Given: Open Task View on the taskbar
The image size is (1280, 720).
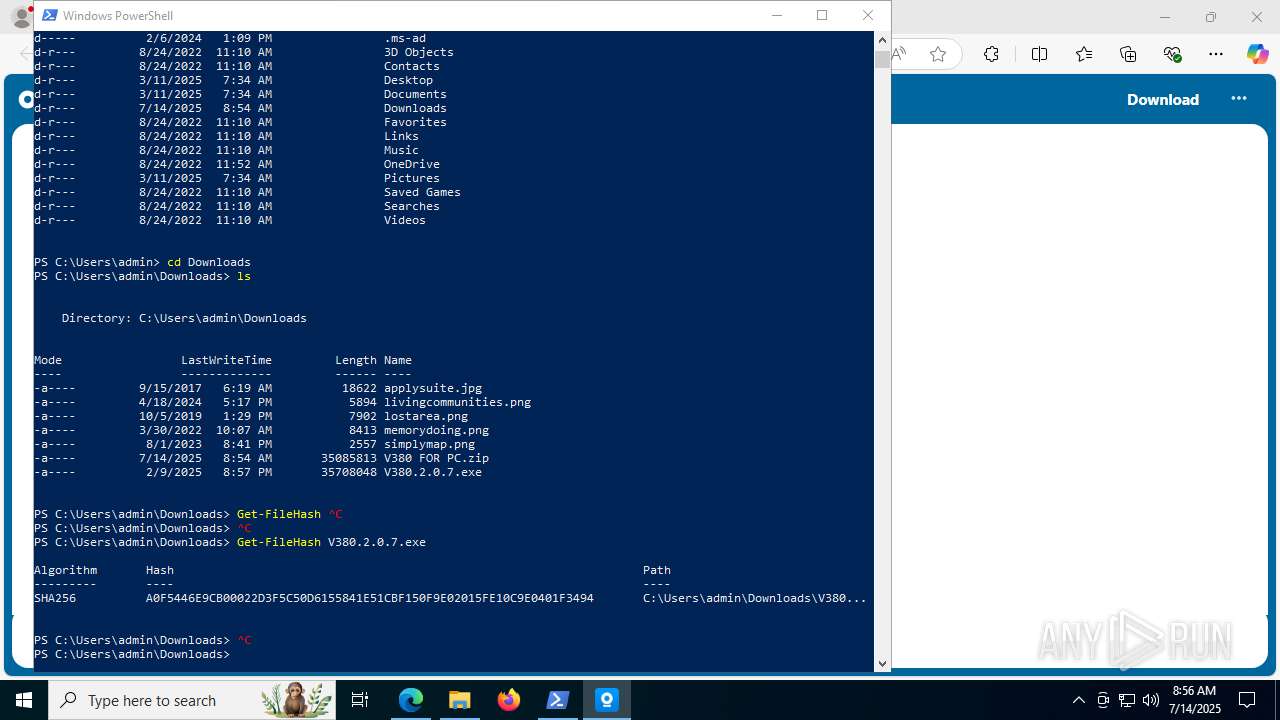Looking at the screenshot, I should [360, 700].
